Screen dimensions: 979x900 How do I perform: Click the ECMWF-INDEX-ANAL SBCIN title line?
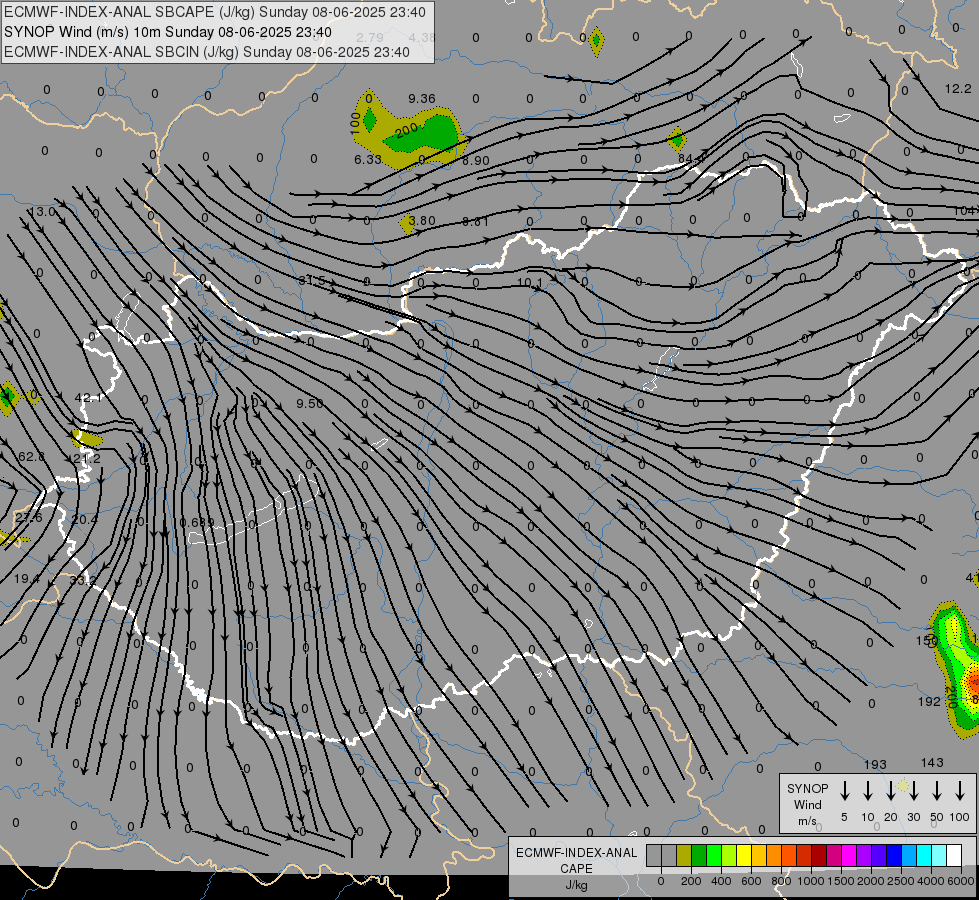coord(207,52)
